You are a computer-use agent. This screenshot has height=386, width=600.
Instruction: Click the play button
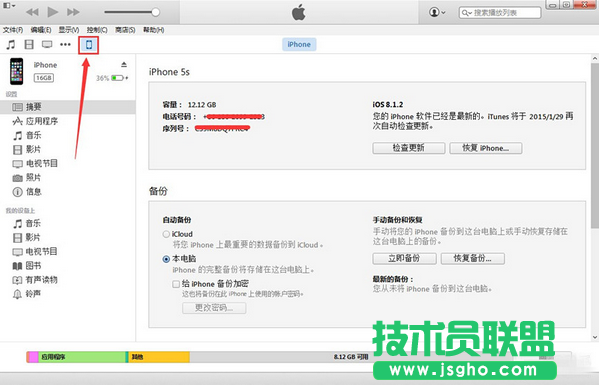pos(53,12)
